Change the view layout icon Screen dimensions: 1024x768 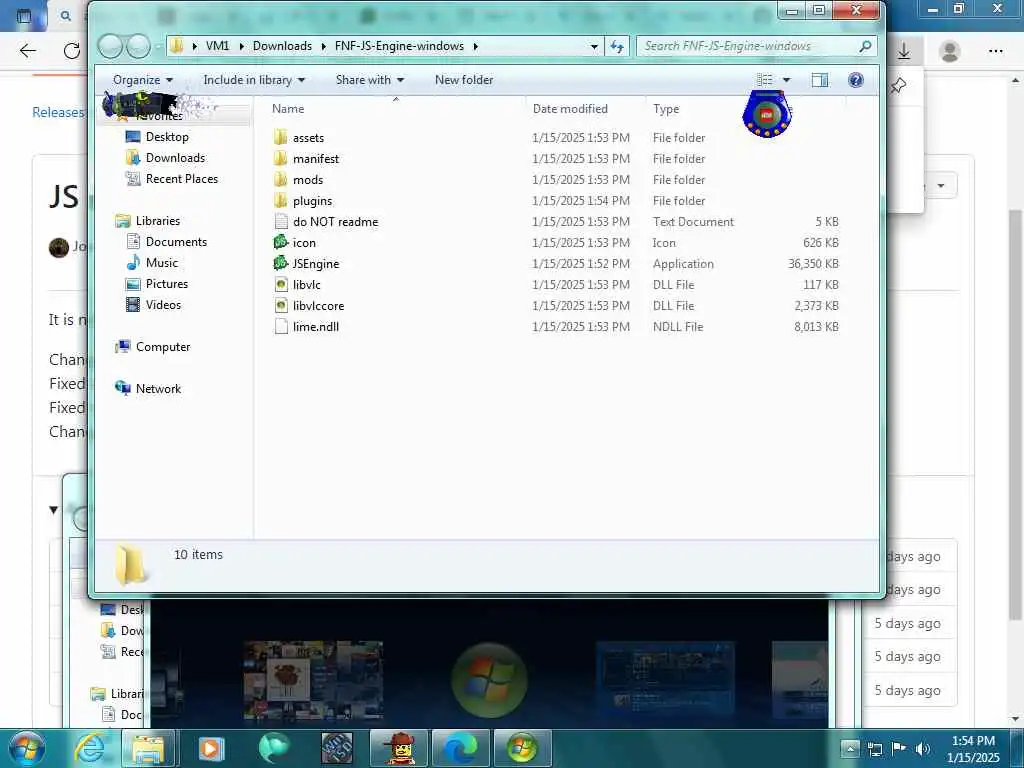764,80
